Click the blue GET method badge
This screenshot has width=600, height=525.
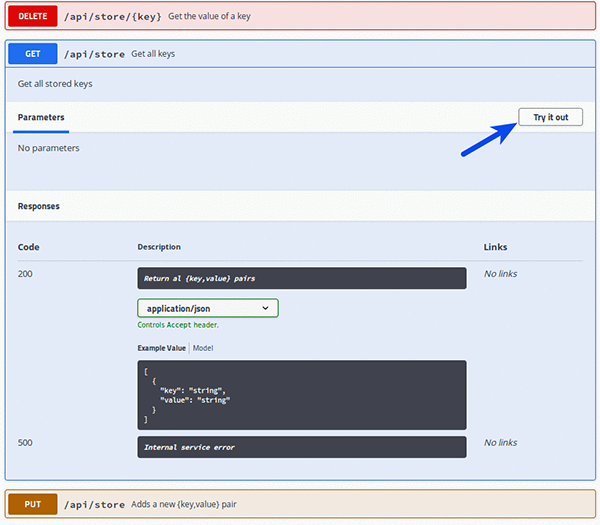click(x=33, y=54)
